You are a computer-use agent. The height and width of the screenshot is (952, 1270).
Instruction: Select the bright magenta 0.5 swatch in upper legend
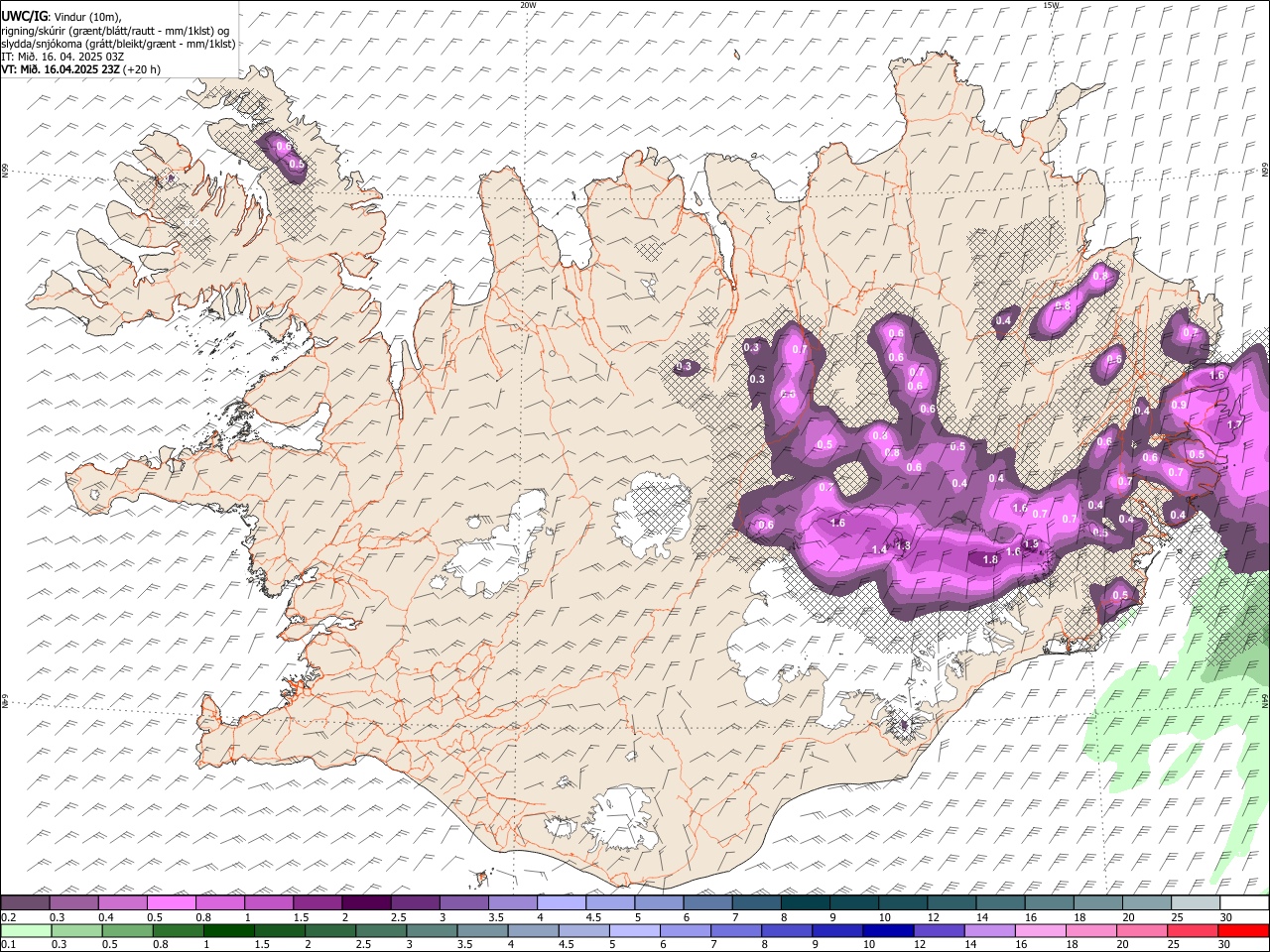click(x=171, y=902)
